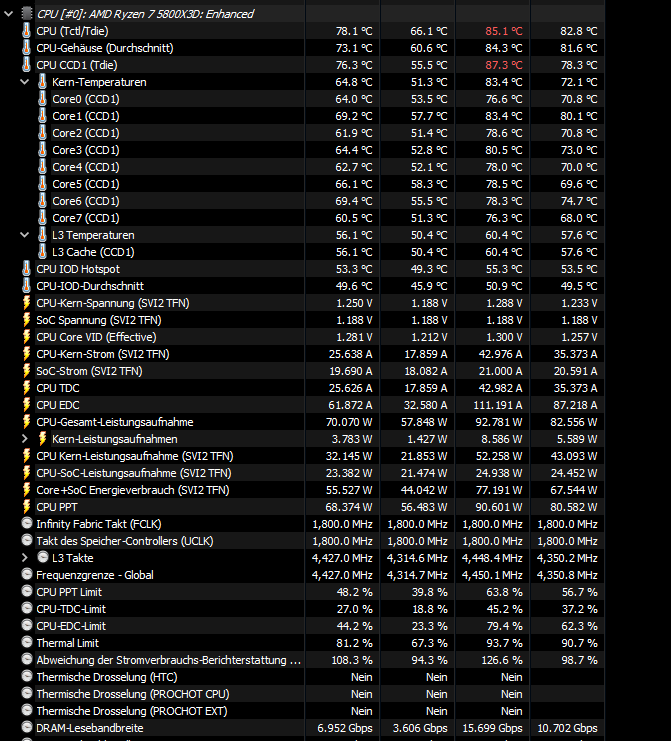Click thermometer icon beside CPU (Tctl/Tdie)
Screen dimensions: 671x741
pos(27,31)
